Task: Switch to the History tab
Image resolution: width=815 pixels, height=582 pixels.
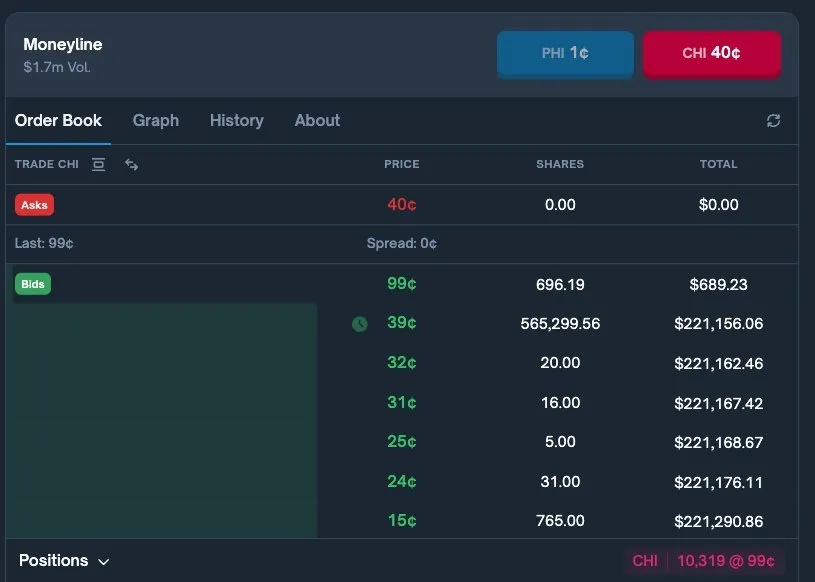Action: pyautogui.click(x=236, y=121)
